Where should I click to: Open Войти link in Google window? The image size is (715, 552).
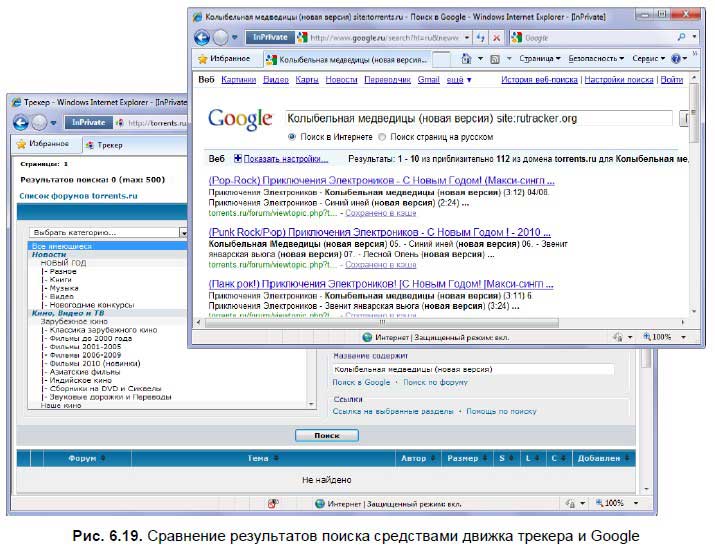point(672,80)
